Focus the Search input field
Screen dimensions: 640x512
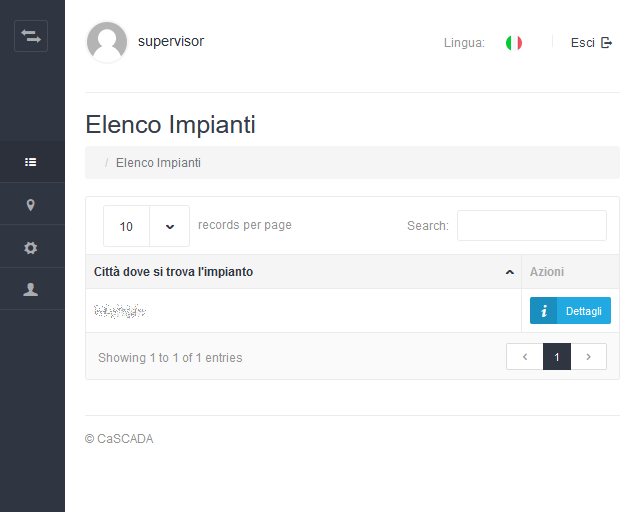532,226
